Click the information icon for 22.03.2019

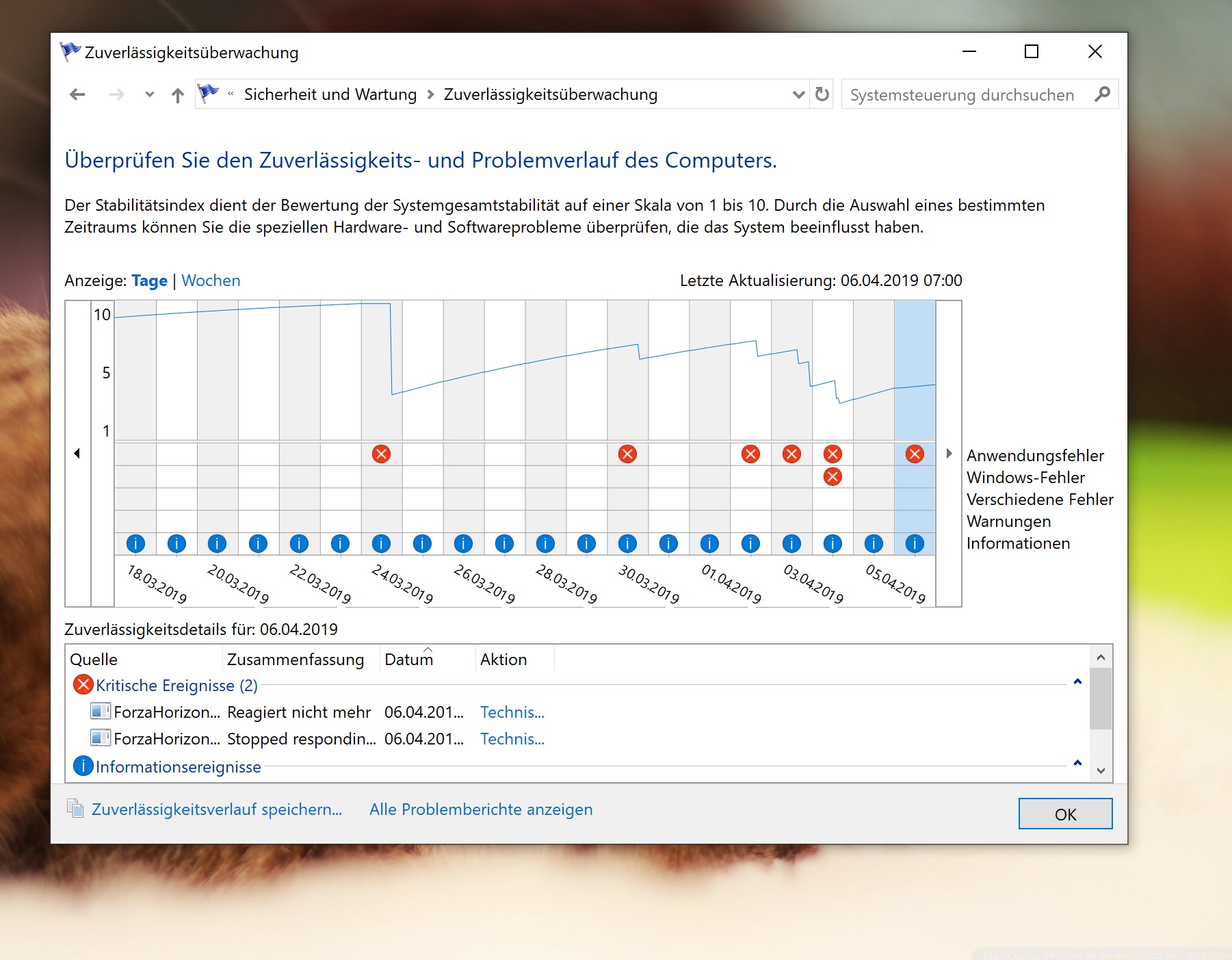point(299,543)
